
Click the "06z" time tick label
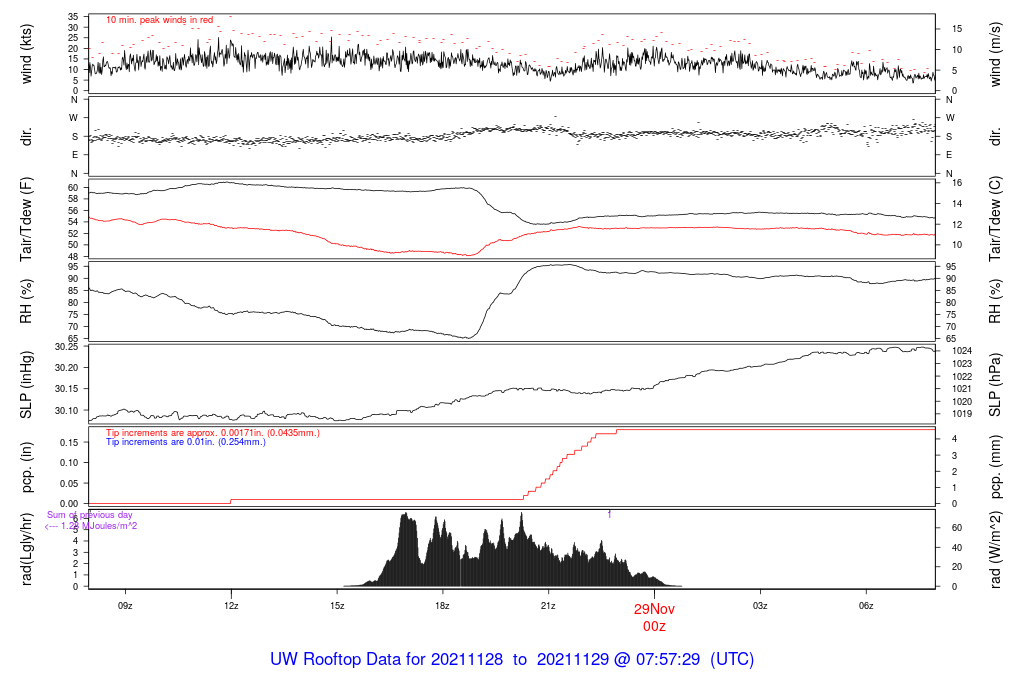(866, 606)
